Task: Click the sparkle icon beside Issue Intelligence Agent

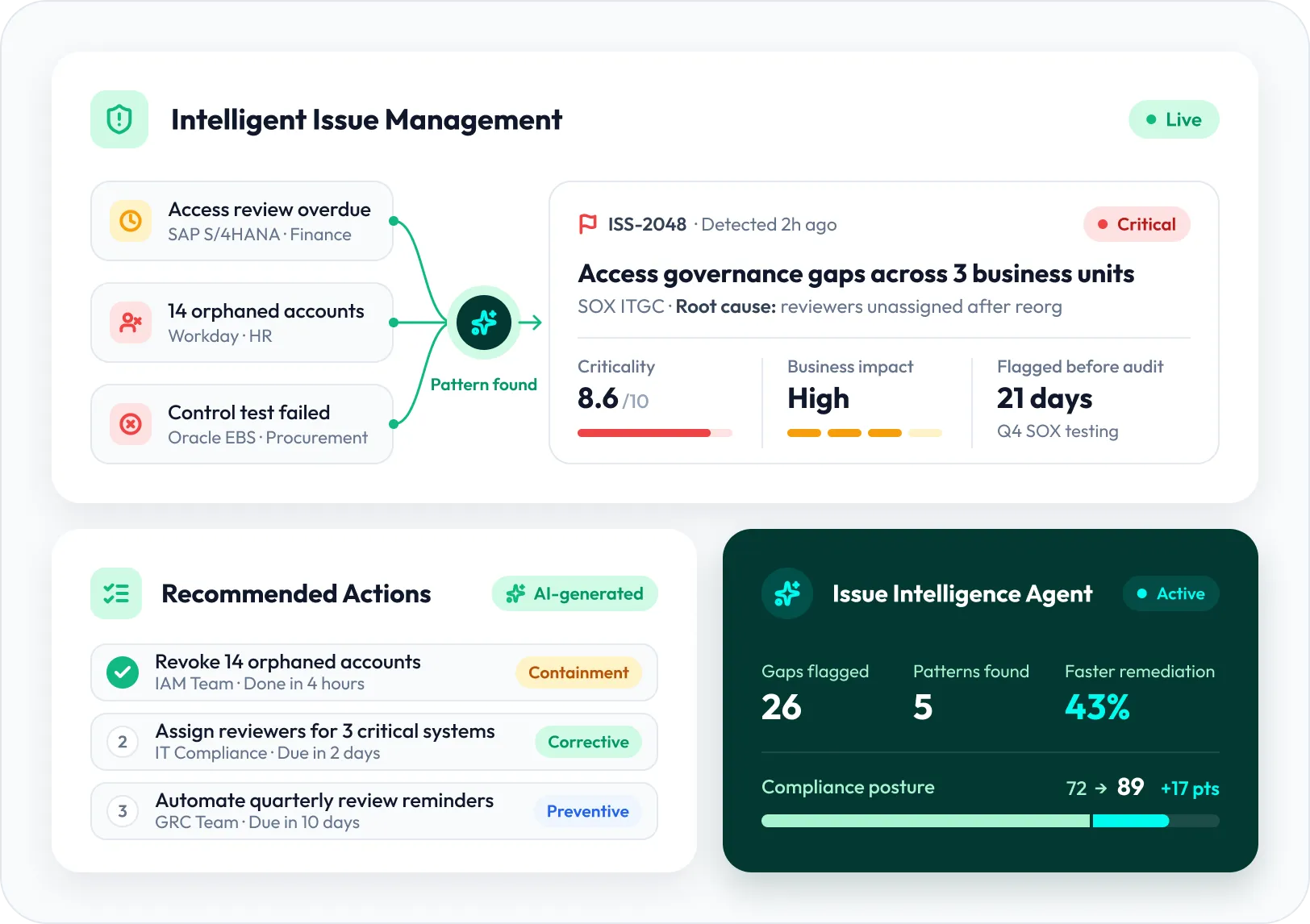Action: tap(787, 593)
